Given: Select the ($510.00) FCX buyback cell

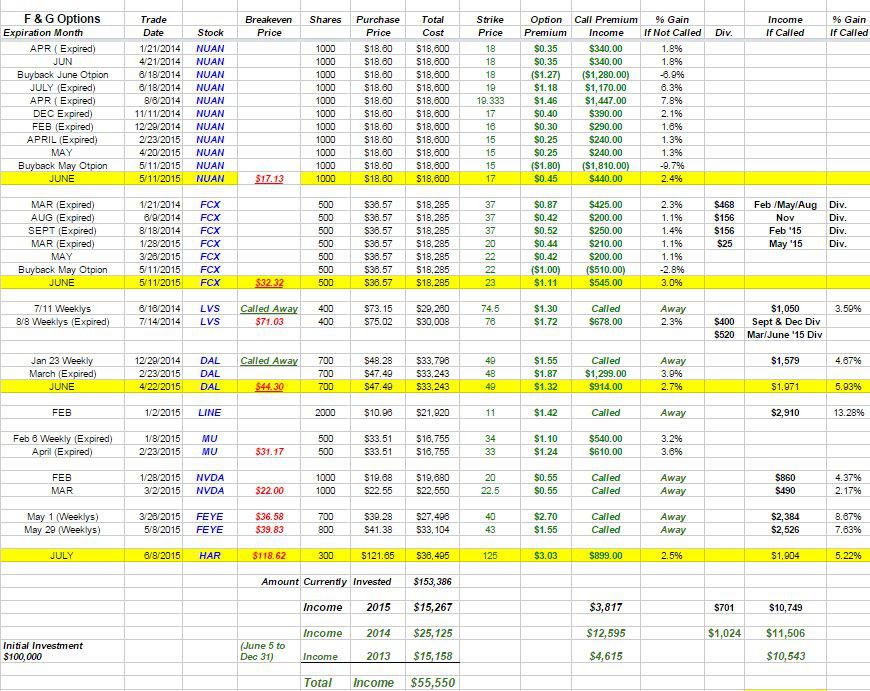Looking at the screenshot, I should (605, 270).
